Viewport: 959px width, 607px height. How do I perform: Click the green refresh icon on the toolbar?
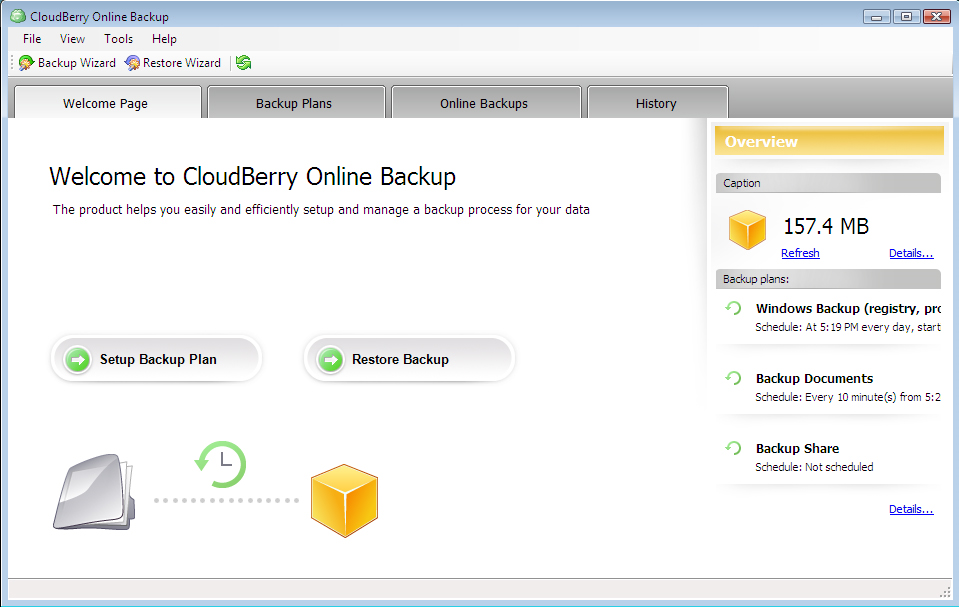click(x=243, y=62)
